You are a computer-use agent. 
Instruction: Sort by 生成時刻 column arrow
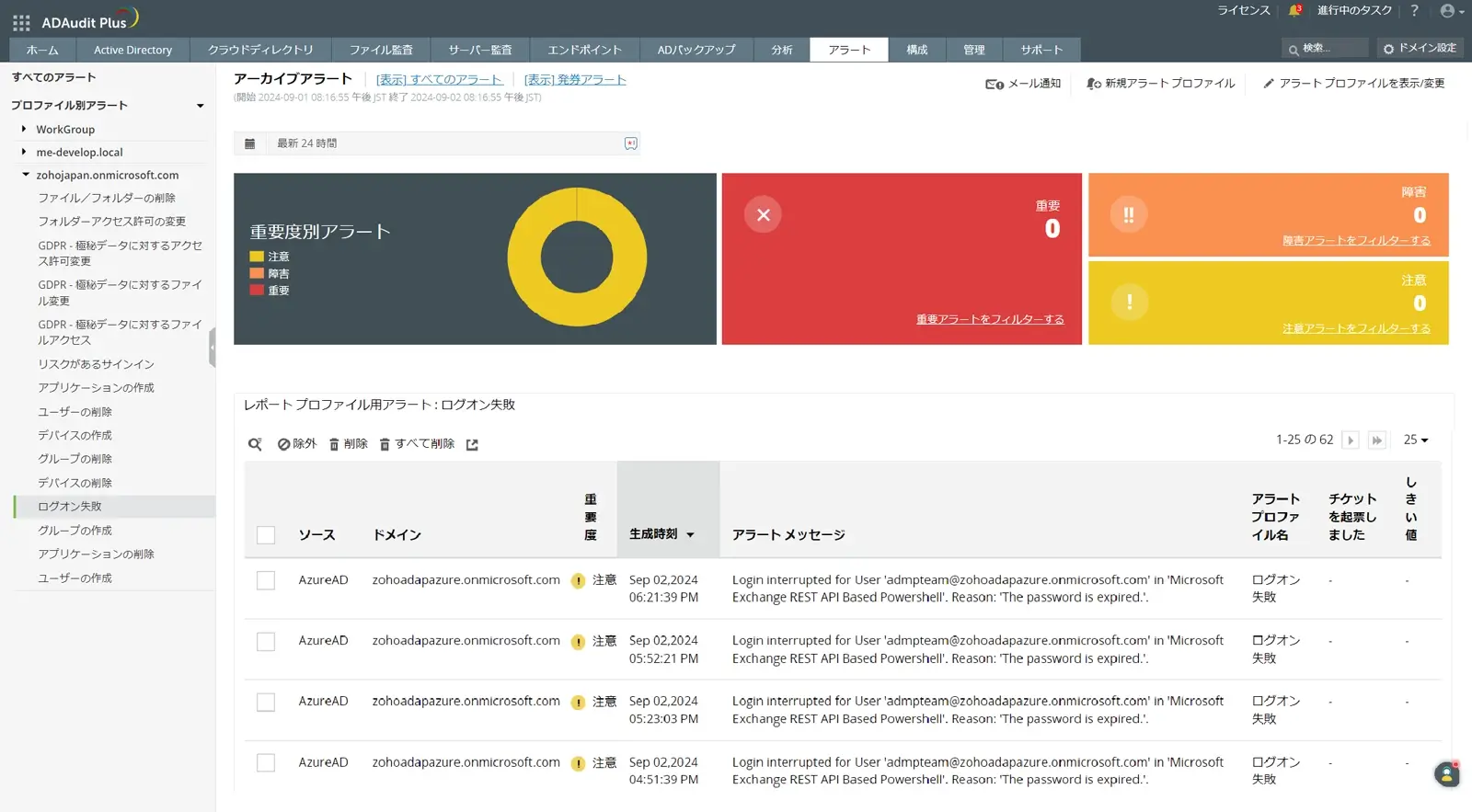(x=690, y=535)
